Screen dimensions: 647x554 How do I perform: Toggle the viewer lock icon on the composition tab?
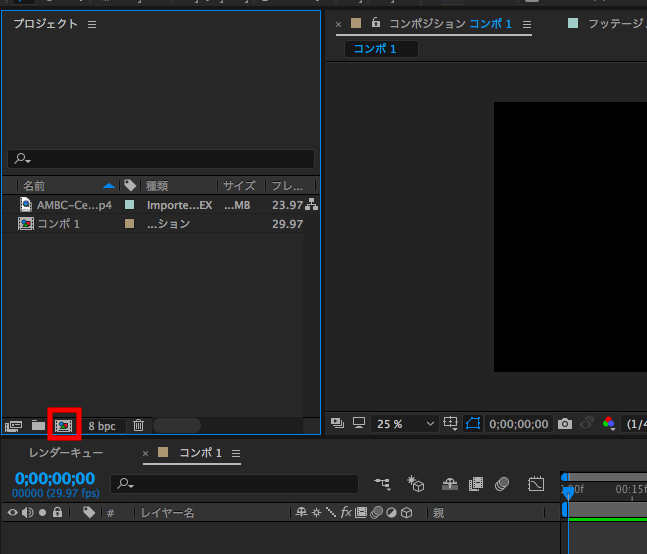click(x=375, y=22)
